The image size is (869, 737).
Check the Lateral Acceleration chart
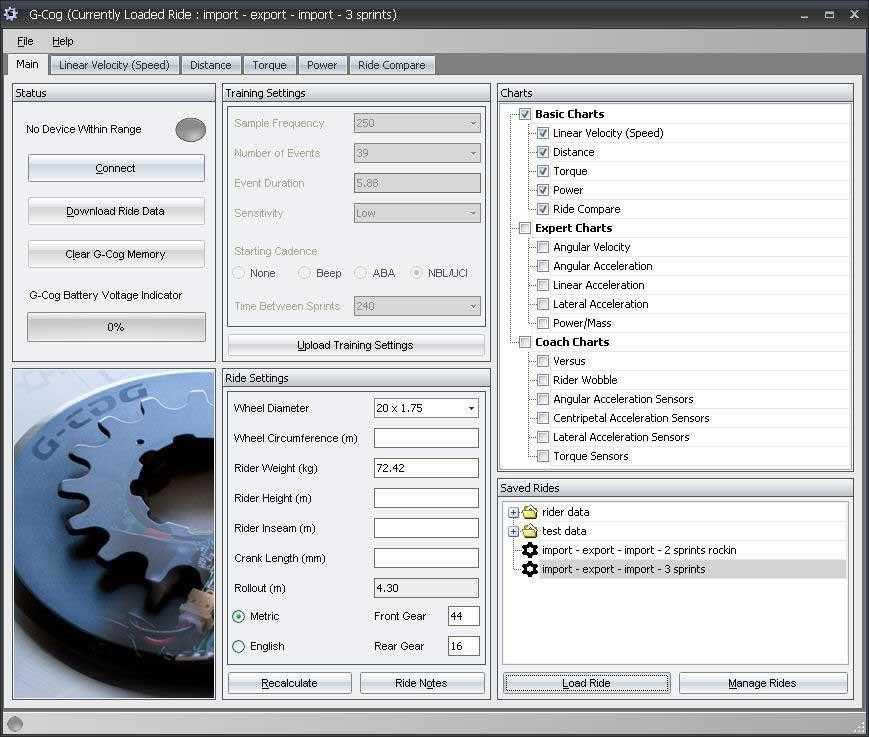[543, 304]
